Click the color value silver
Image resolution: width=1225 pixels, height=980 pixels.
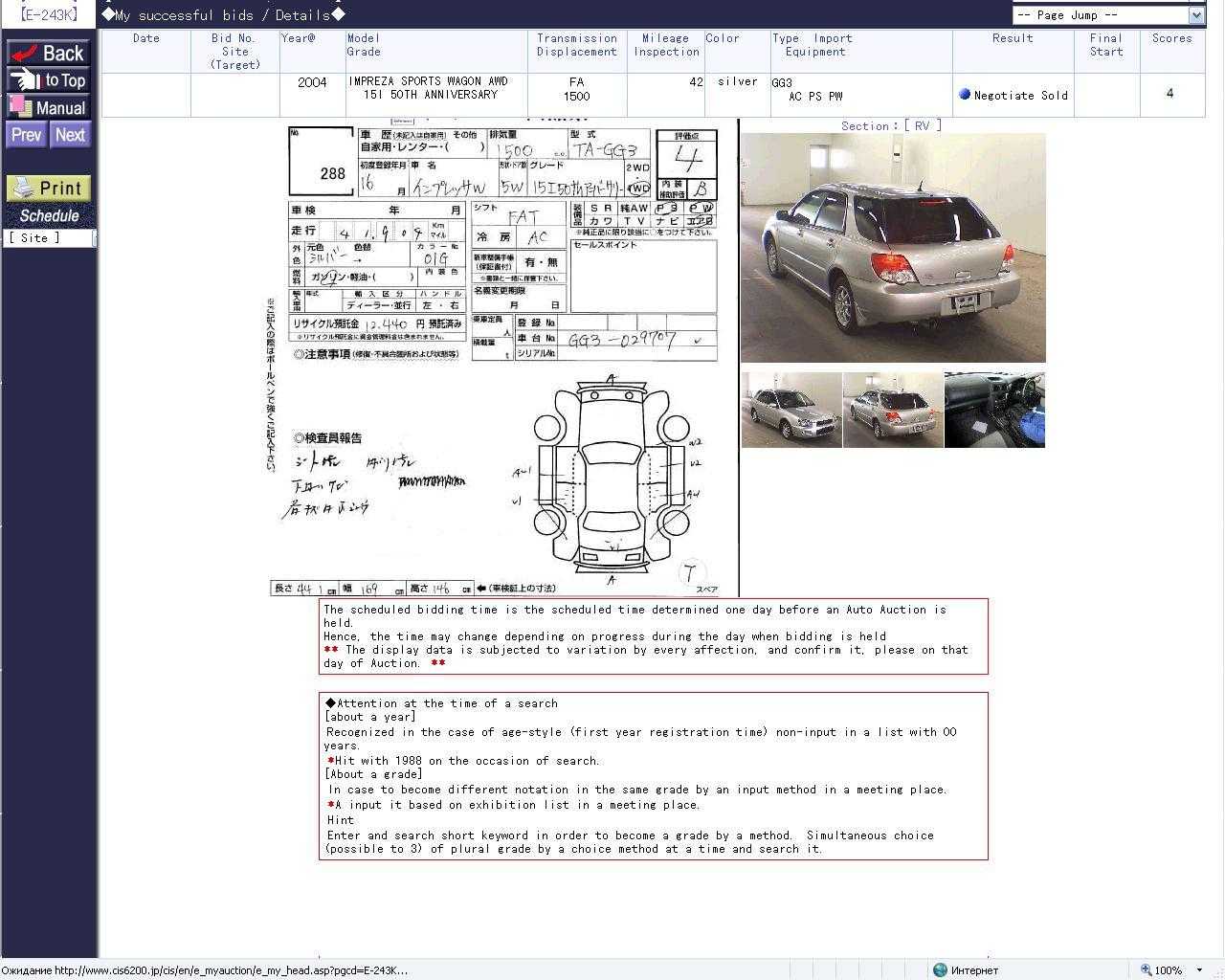pyautogui.click(x=738, y=81)
